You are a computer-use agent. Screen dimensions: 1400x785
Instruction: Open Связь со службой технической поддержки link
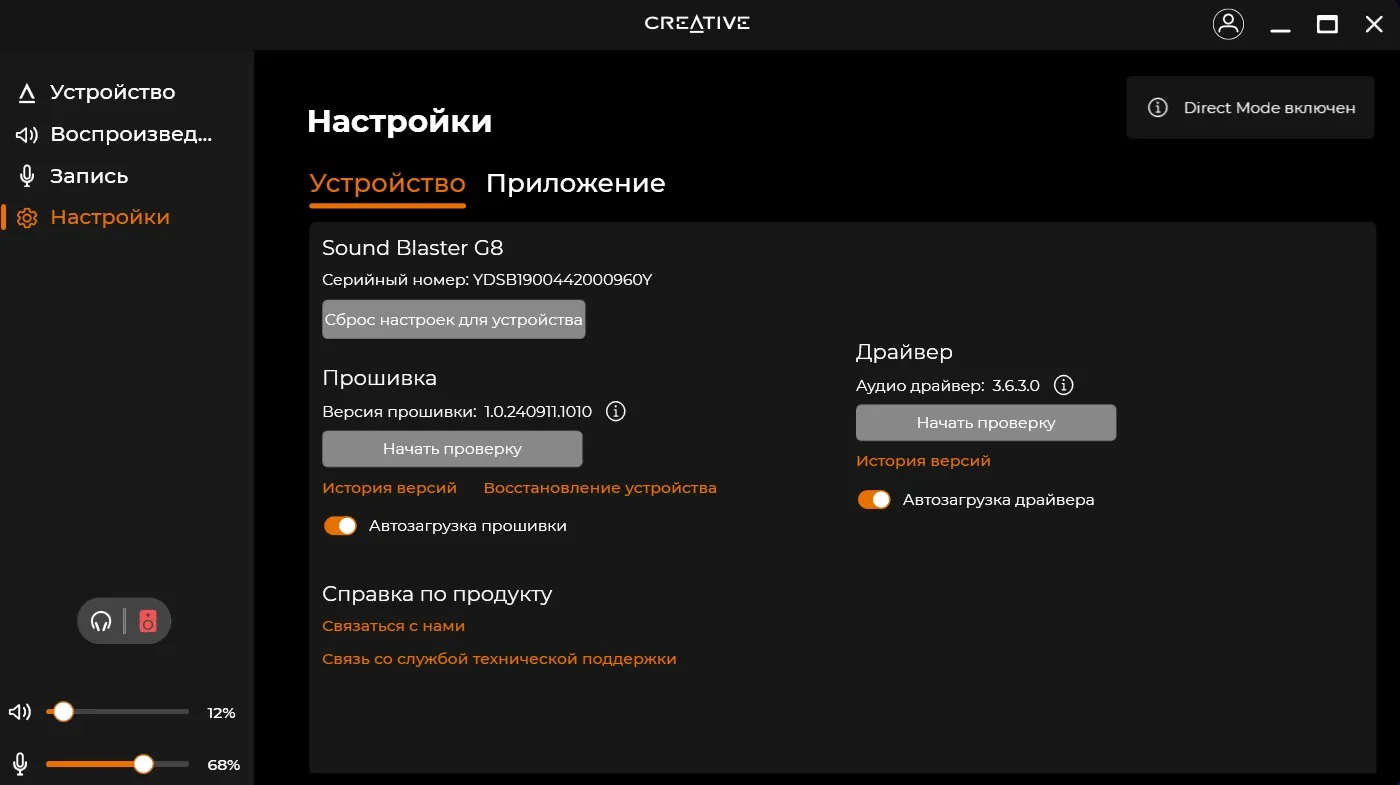499,659
